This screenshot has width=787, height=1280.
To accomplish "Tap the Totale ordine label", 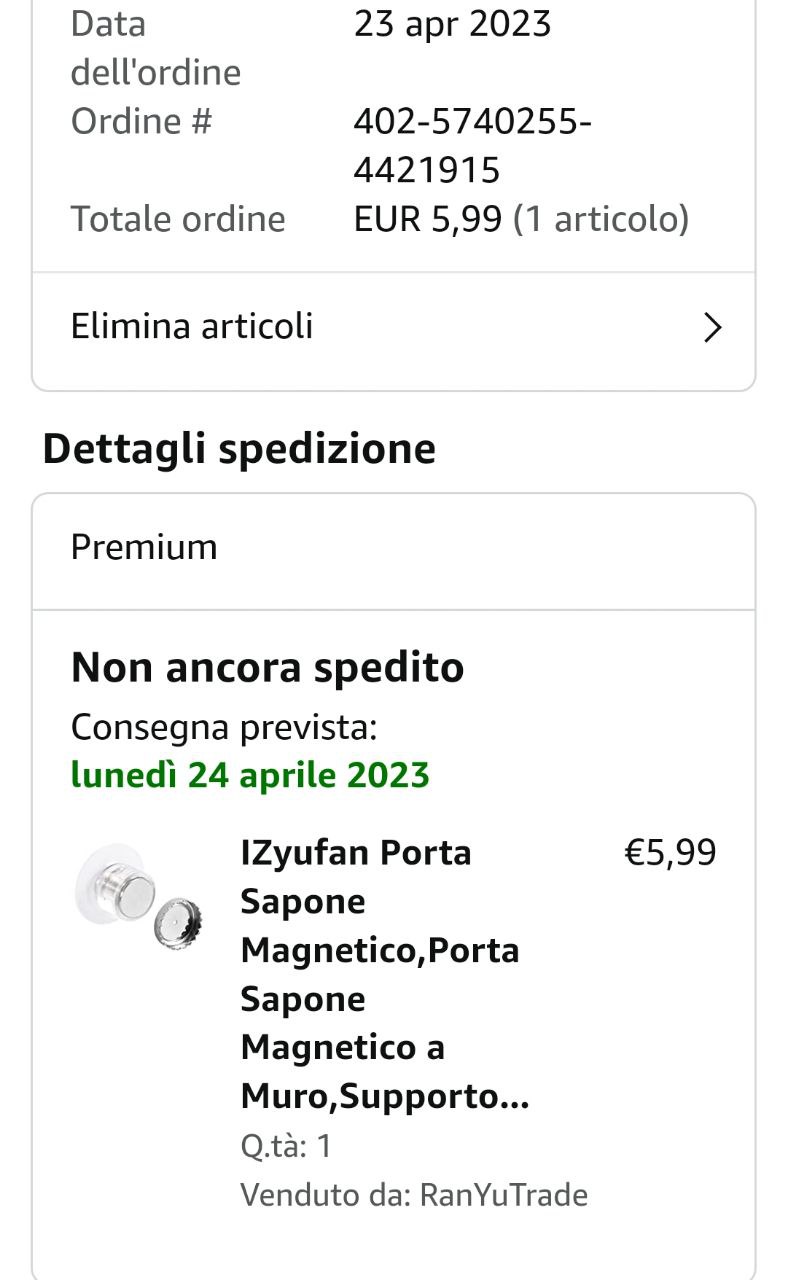I will pyautogui.click(x=178, y=219).
